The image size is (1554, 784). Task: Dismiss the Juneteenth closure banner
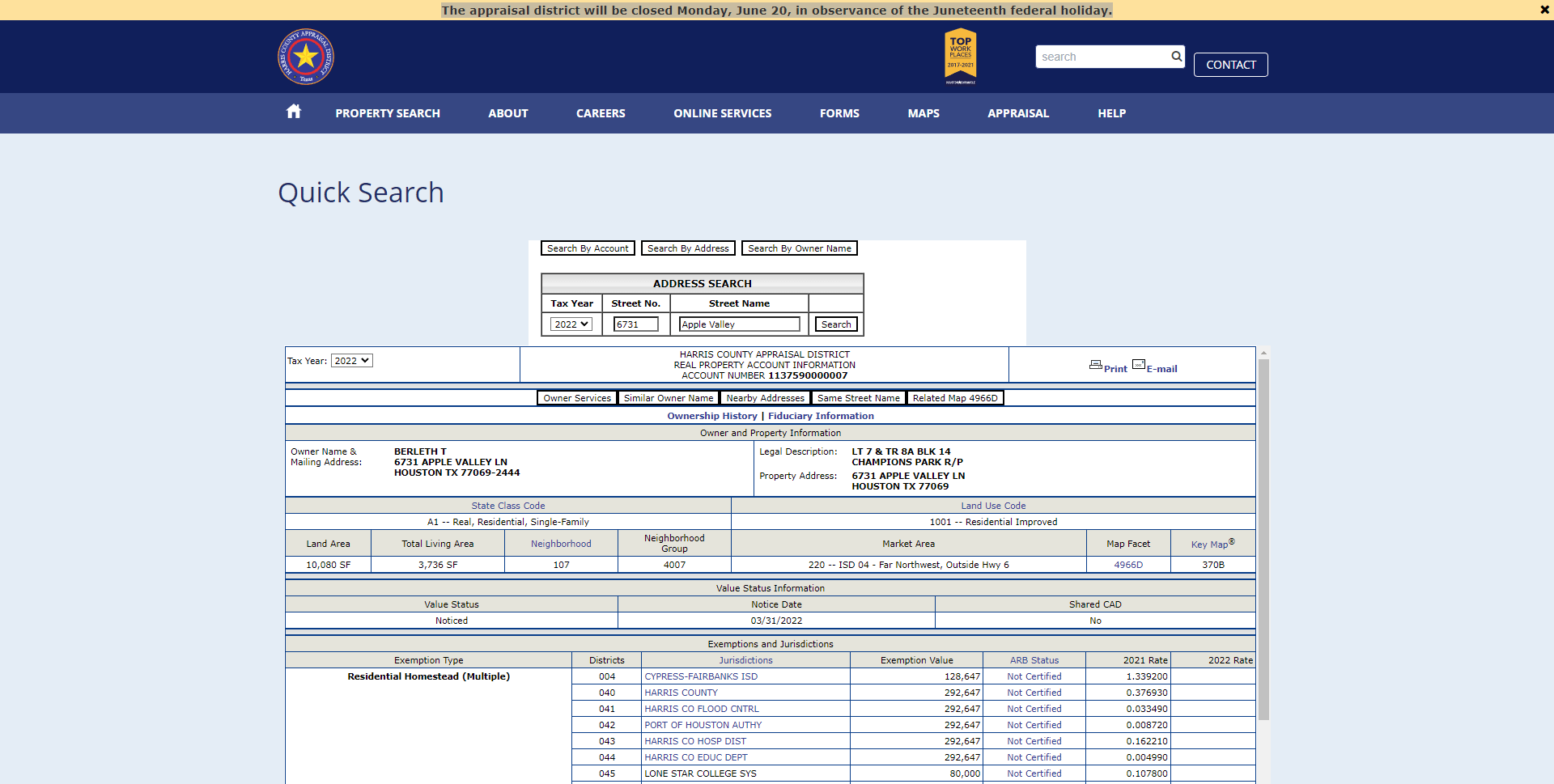click(x=1544, y=10)
